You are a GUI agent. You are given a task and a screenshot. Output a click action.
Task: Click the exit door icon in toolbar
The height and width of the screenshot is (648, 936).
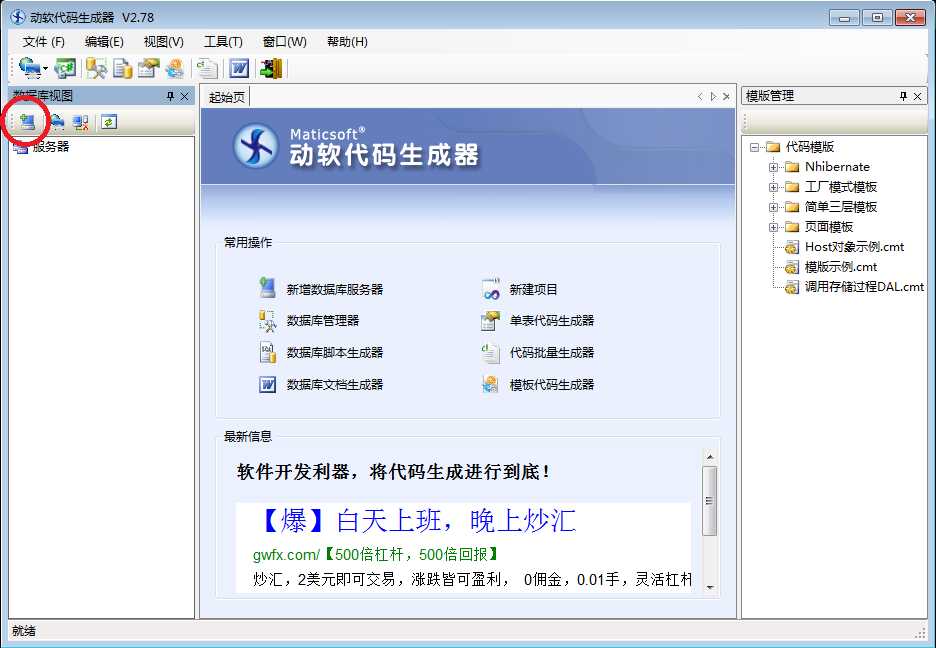(x=271, y=69)
